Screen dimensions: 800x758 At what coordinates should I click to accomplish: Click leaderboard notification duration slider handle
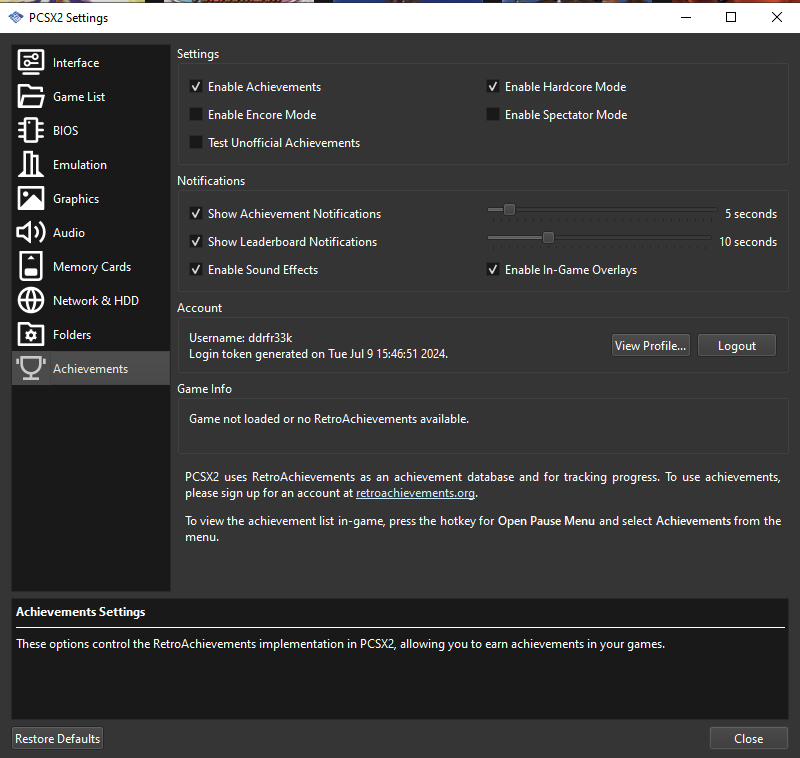pyautogui.click(x=548, y=237)
